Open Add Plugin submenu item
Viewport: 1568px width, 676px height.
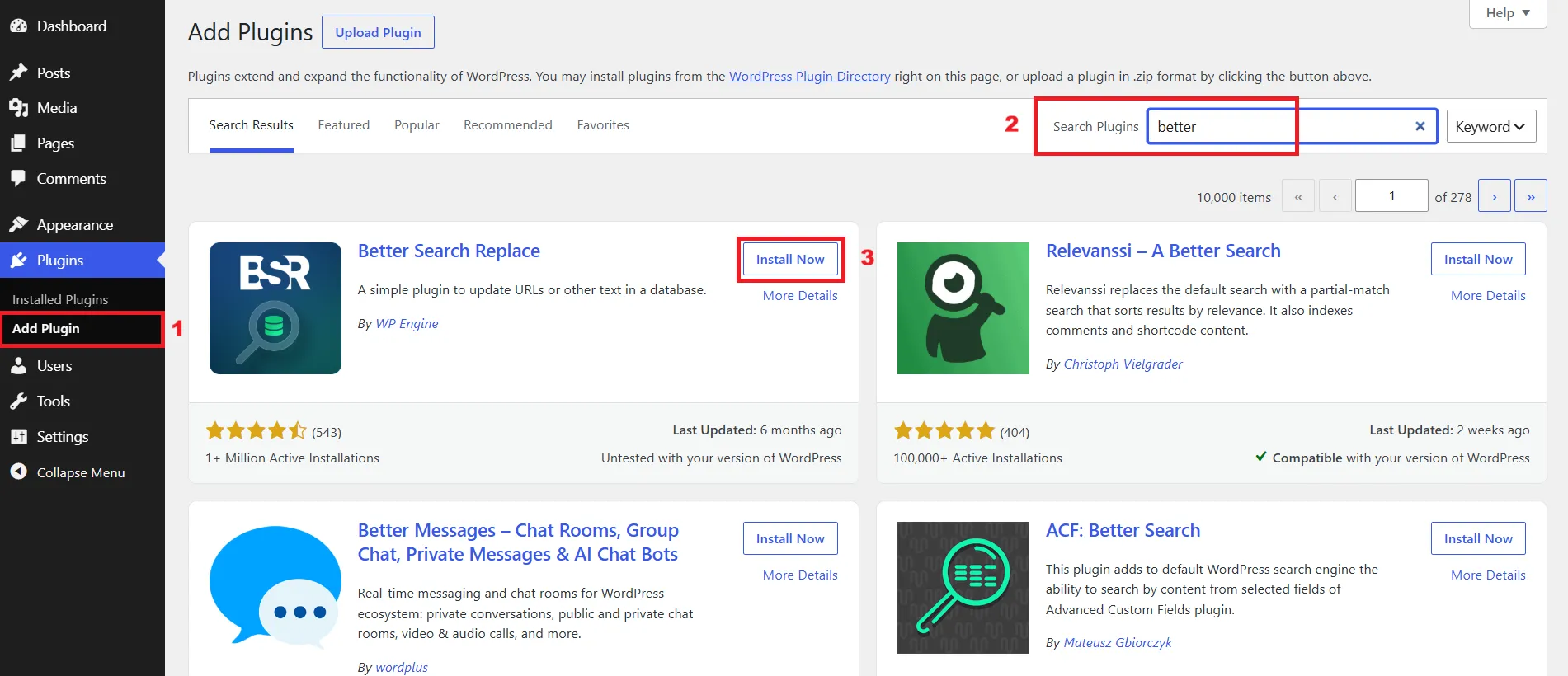coord(46,328)
